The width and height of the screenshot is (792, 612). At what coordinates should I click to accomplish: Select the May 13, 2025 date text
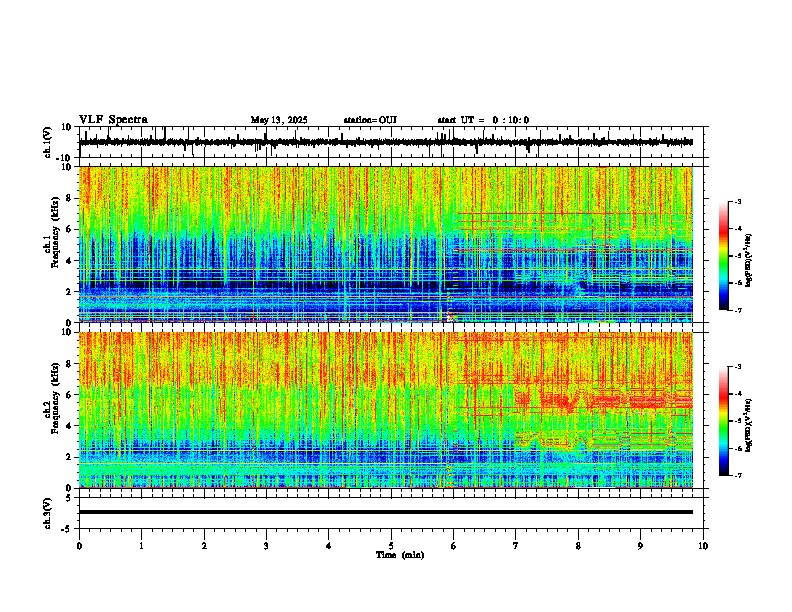[279, 120]
